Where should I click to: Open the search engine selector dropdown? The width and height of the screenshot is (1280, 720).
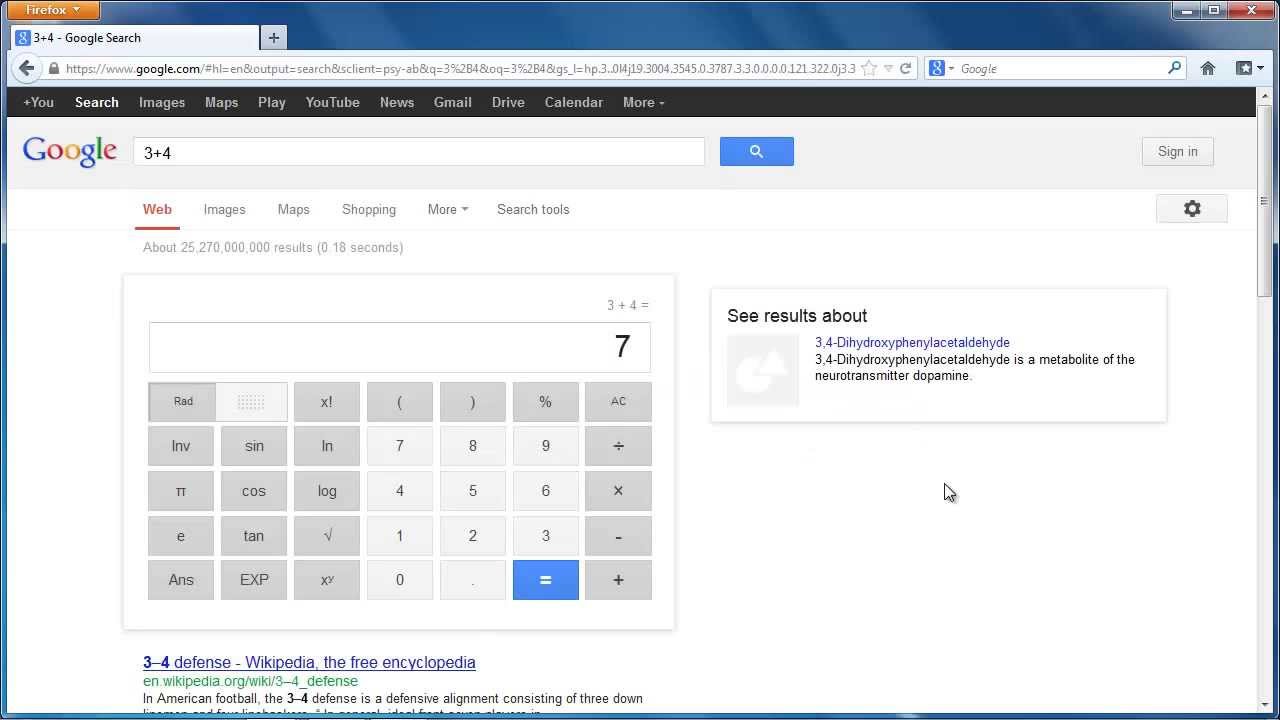[x=942, y=68]
